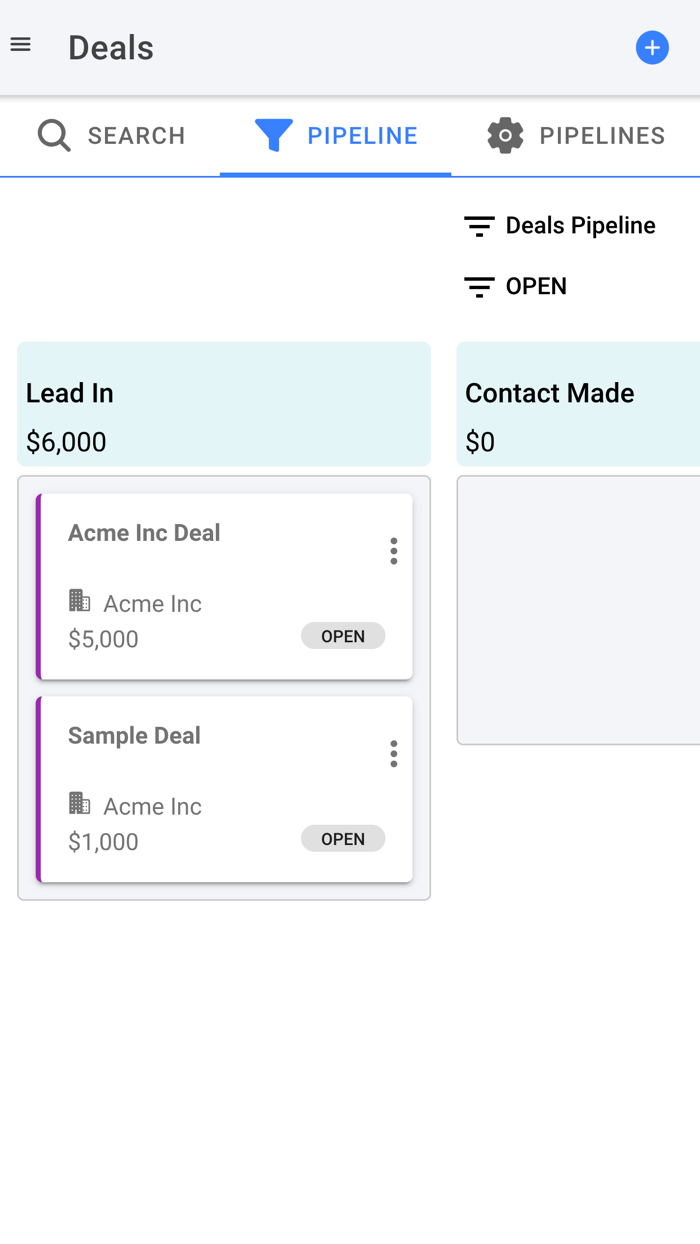Toggle the OPEN status chip on Acme Inc Deal
This screenshot has height=1244, width=700.
coord(343,636)
